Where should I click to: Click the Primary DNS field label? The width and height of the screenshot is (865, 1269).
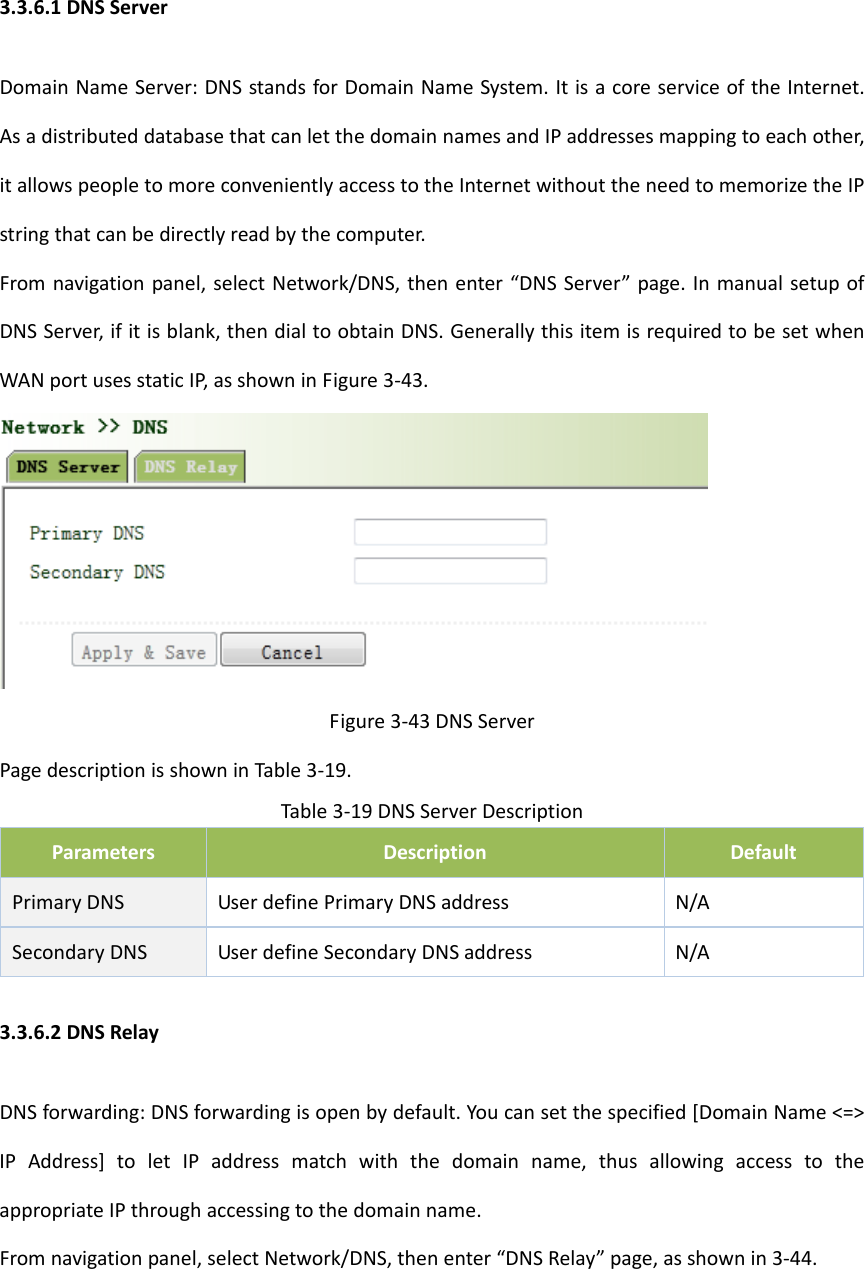pyautogui.click(x=85, y=532)
